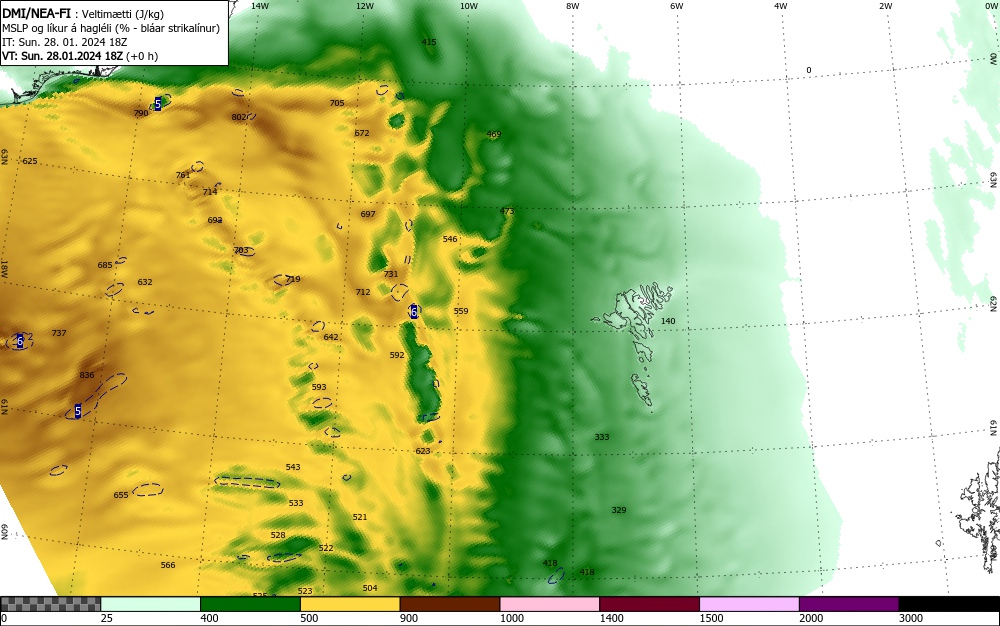Click the pink 1000–1400 legend swatch
The image size is (1000, 626).
pyautogui.click(x=549, y=604)
